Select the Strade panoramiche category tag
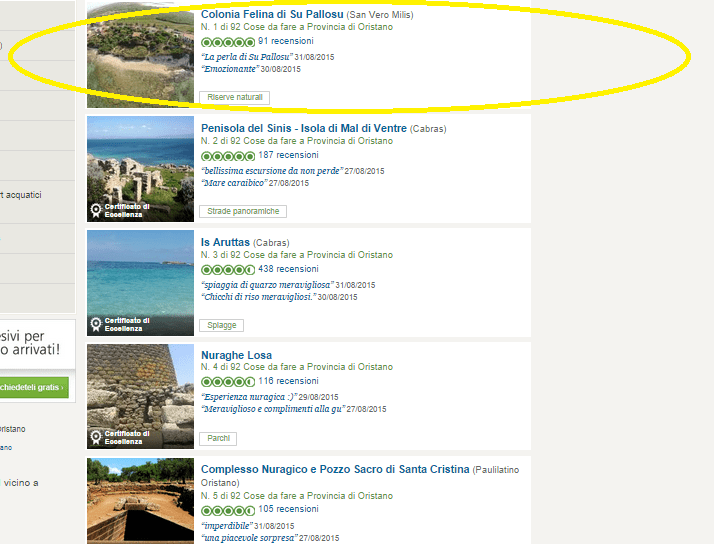The image size is (714, 544). click(243, 212)
